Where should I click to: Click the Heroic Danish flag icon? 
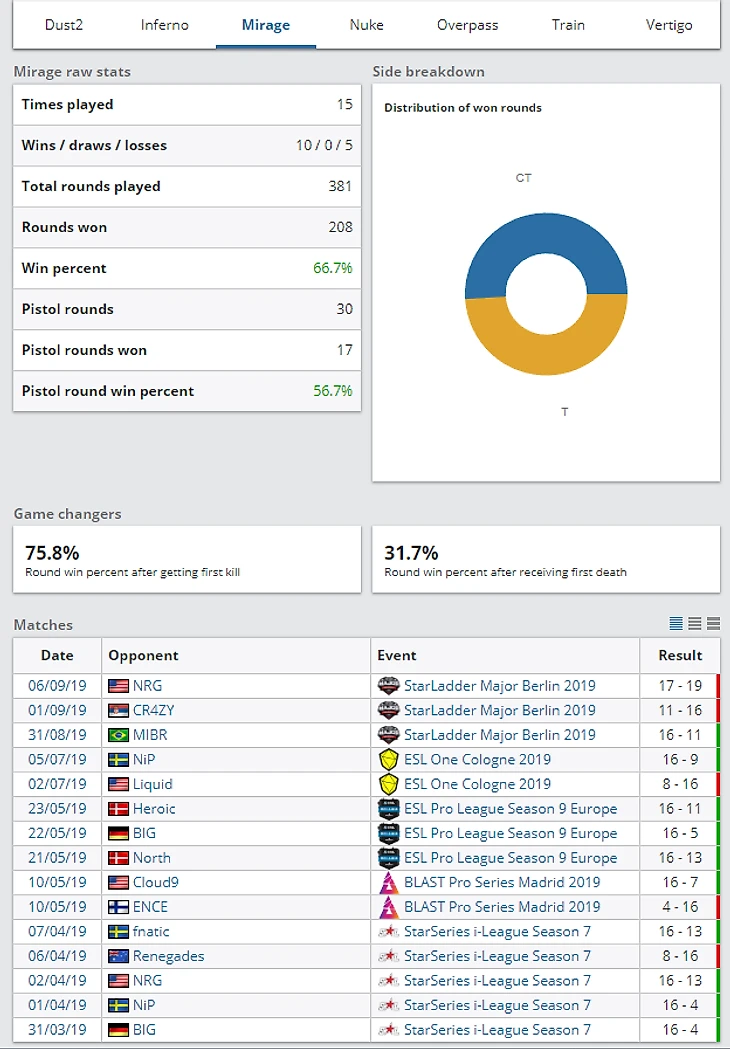118,809
